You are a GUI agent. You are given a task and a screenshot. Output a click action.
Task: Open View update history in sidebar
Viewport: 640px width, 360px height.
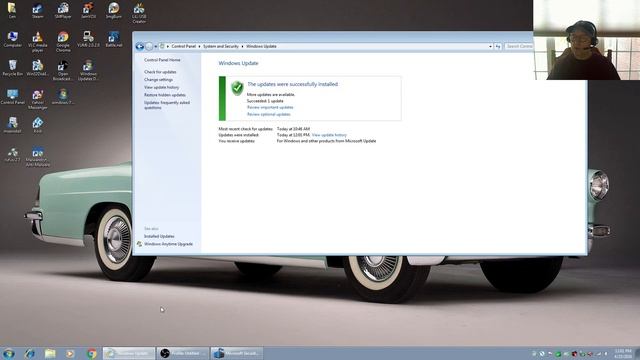pos(161,87)
